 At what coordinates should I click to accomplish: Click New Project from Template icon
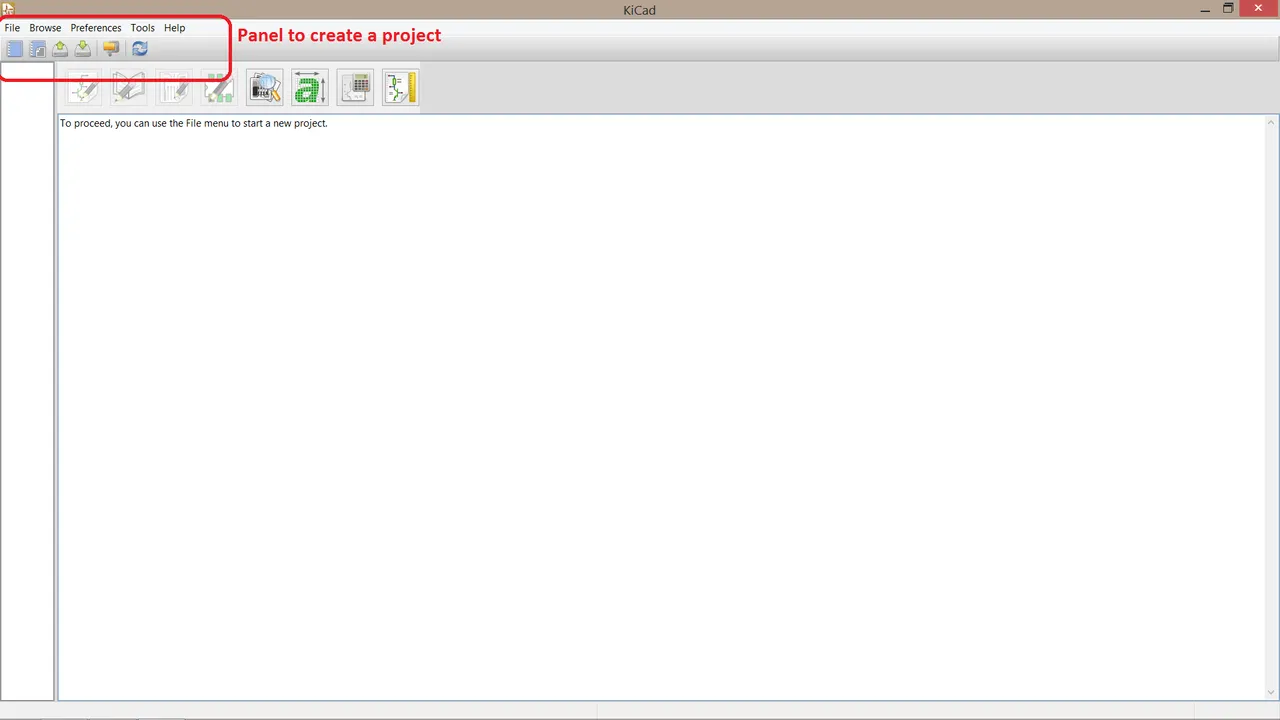point(37,48)
